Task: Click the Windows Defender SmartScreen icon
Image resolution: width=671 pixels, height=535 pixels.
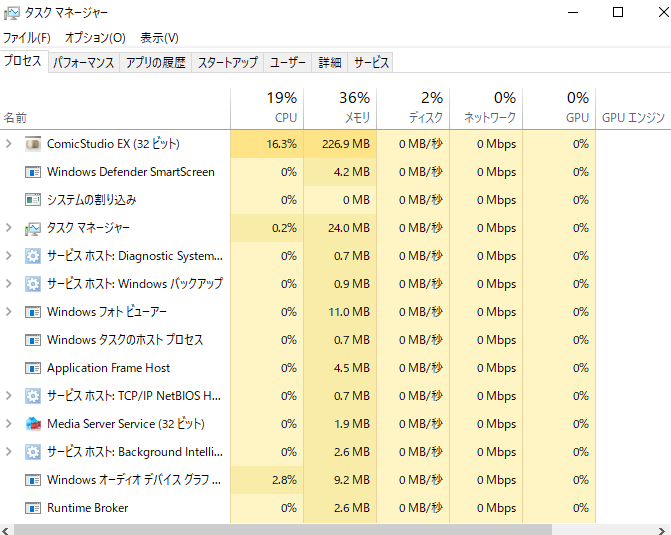Action: [33, 172]
